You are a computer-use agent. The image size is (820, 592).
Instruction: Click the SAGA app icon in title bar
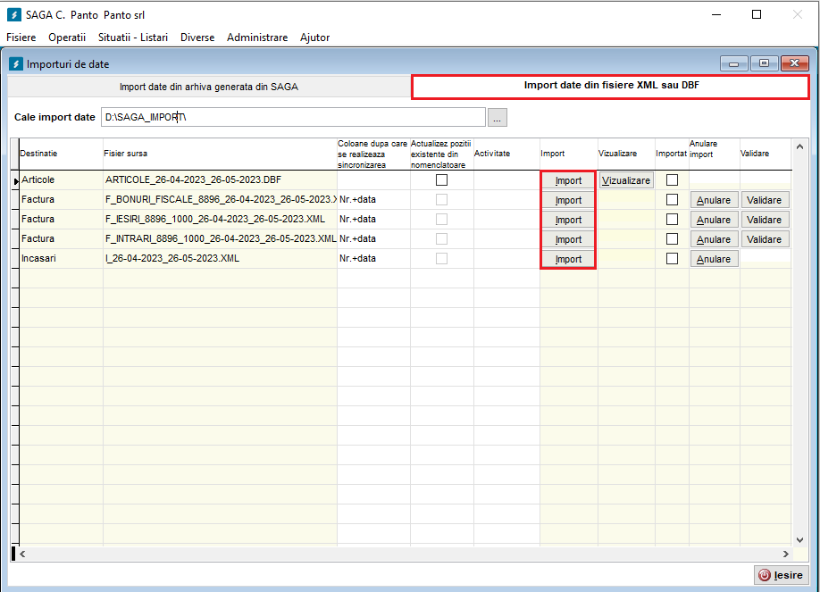14,15
